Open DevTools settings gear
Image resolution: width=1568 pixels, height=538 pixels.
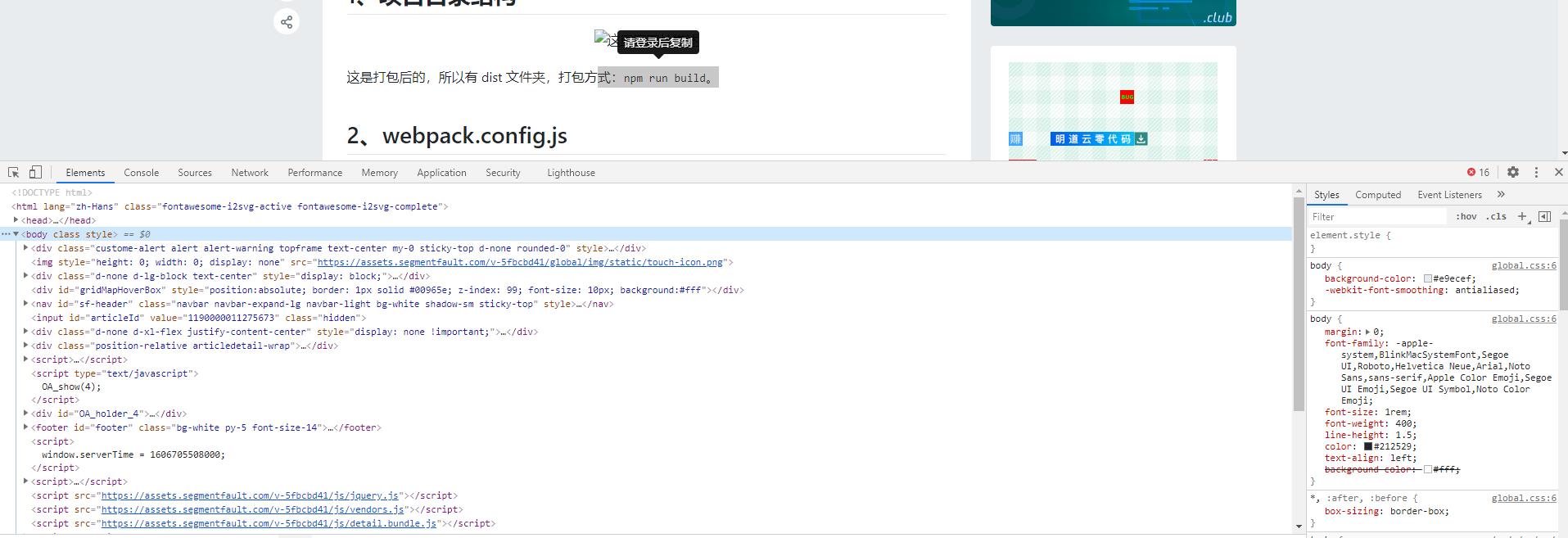point(1513,172)
